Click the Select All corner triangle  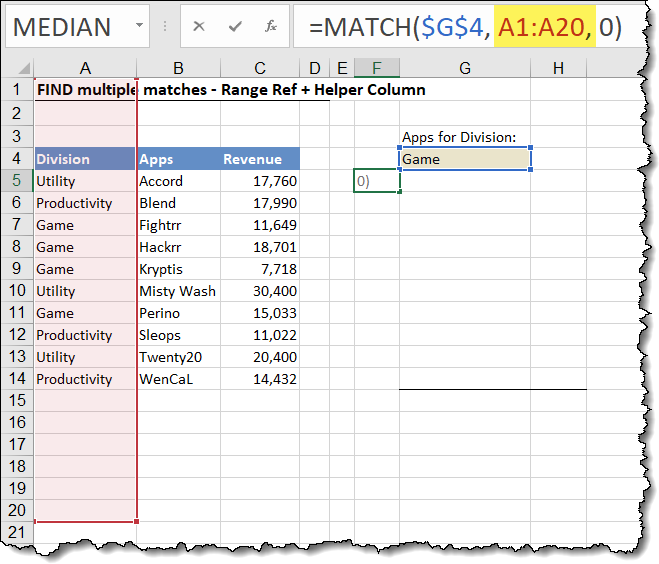(x=19, y=68)
